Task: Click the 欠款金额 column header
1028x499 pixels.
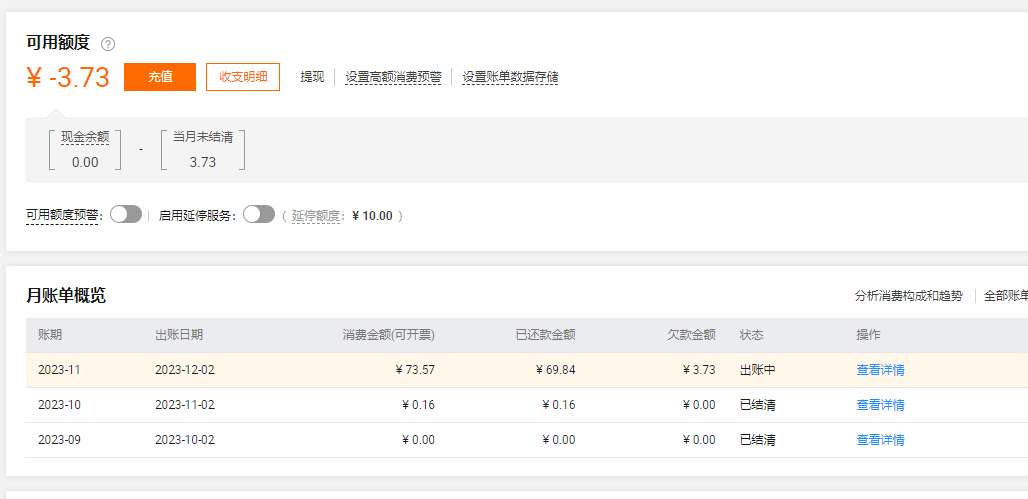Action: 691,335
